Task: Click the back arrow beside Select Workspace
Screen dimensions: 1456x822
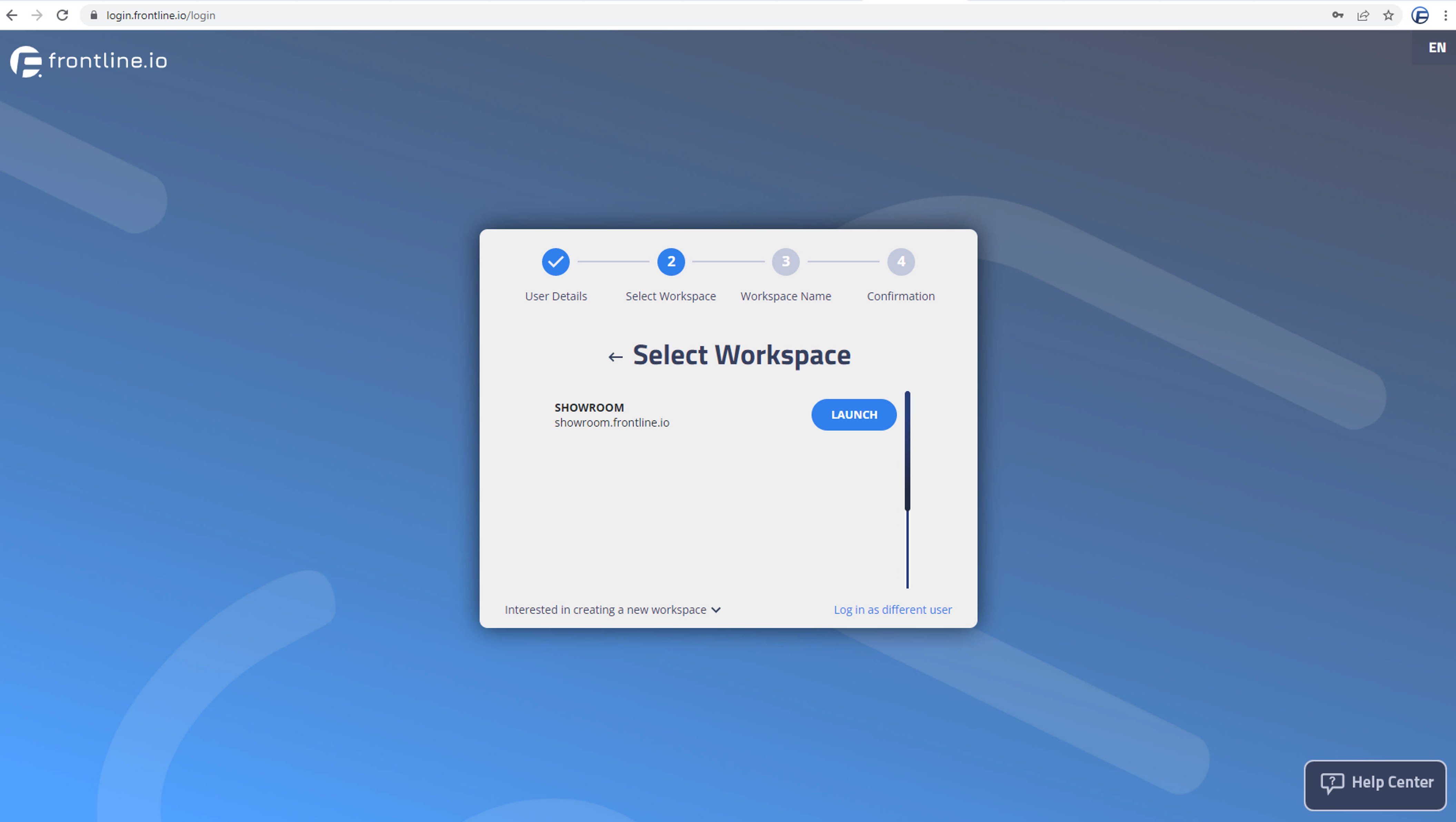Action: 615,356
